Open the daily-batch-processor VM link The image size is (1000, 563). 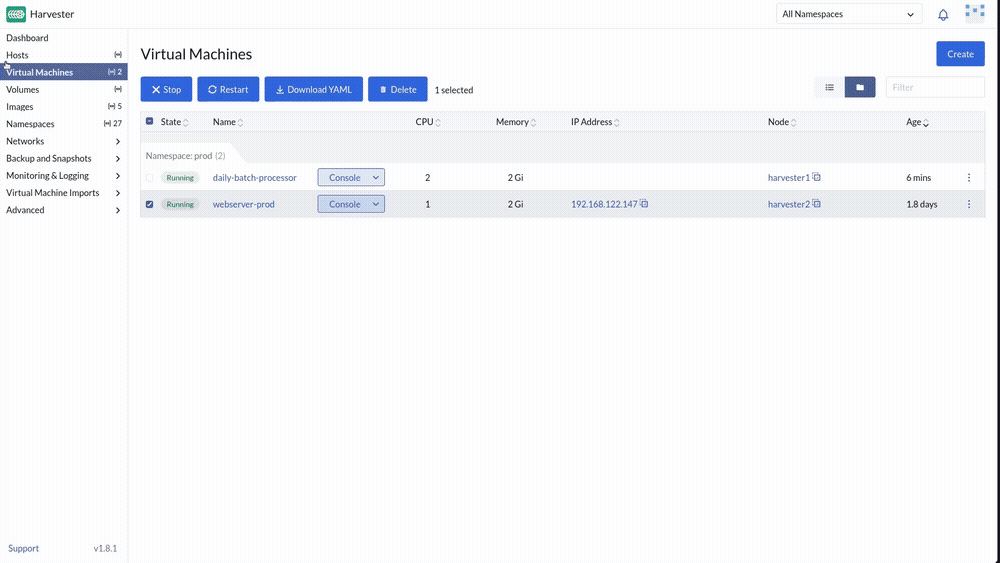[x=254, y=178]
